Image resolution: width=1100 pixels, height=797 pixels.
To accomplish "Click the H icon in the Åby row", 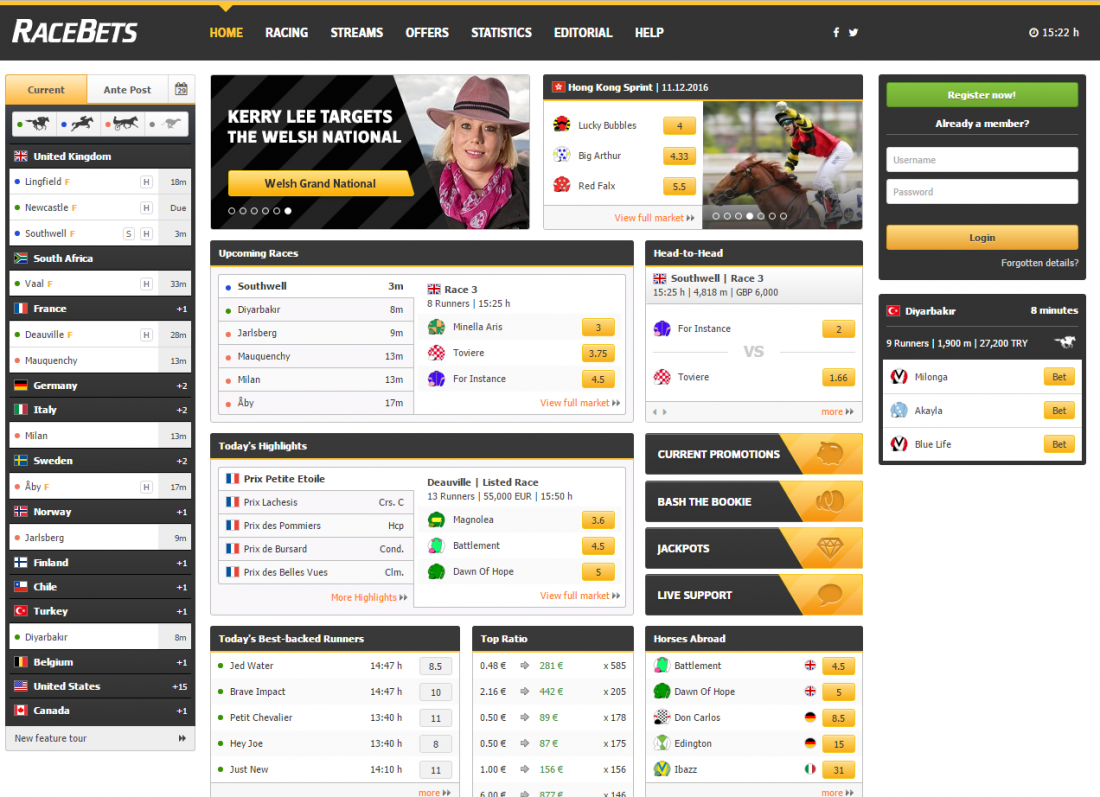I will [x=147, y=487].
